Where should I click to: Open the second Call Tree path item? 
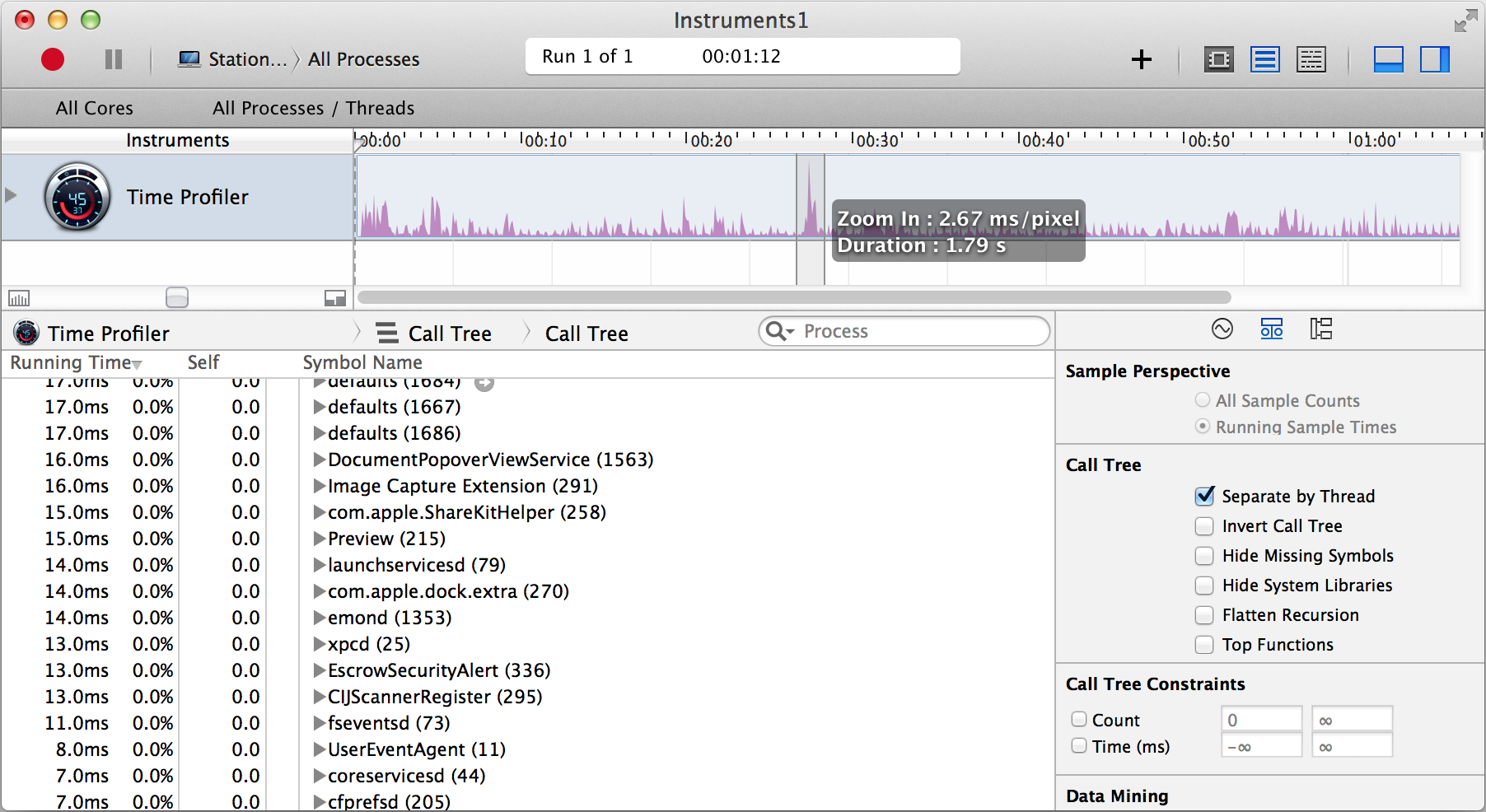click(586, 333)
